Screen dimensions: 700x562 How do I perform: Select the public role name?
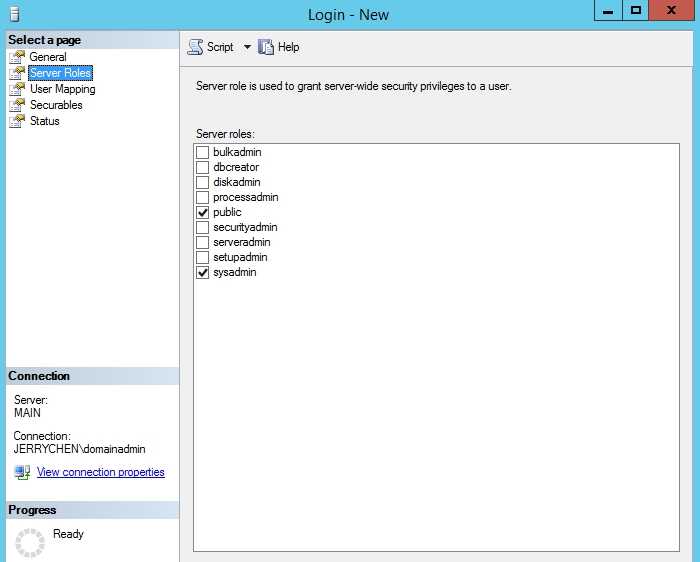227,212
